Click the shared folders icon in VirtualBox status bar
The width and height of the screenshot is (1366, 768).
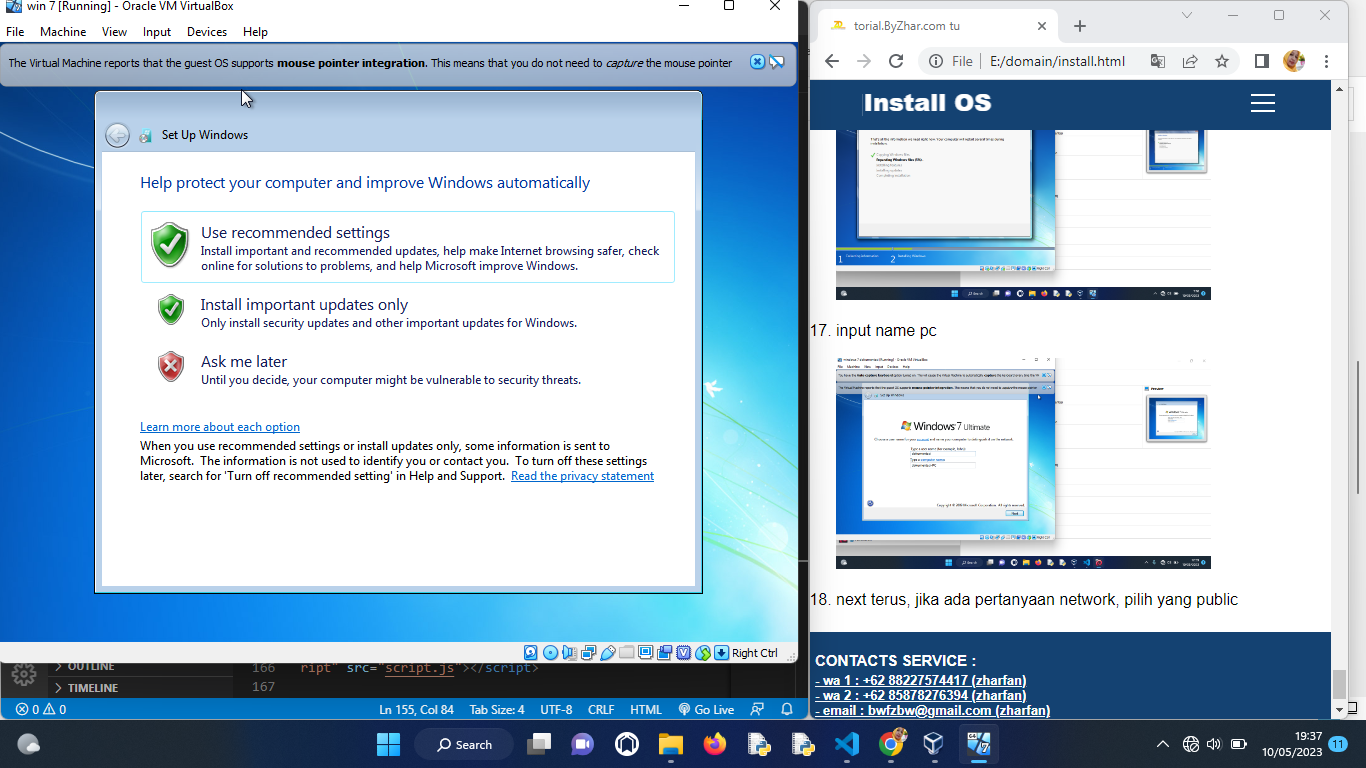coord(627,653)
